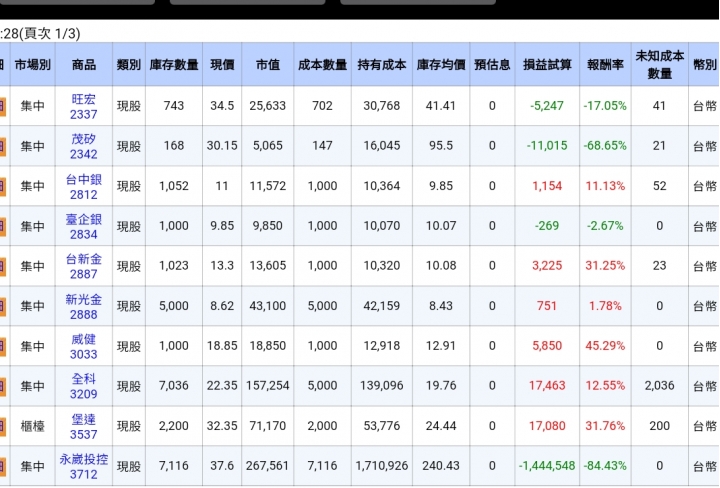
Task: Click the 商品 column header
Action: coord(84,65)
